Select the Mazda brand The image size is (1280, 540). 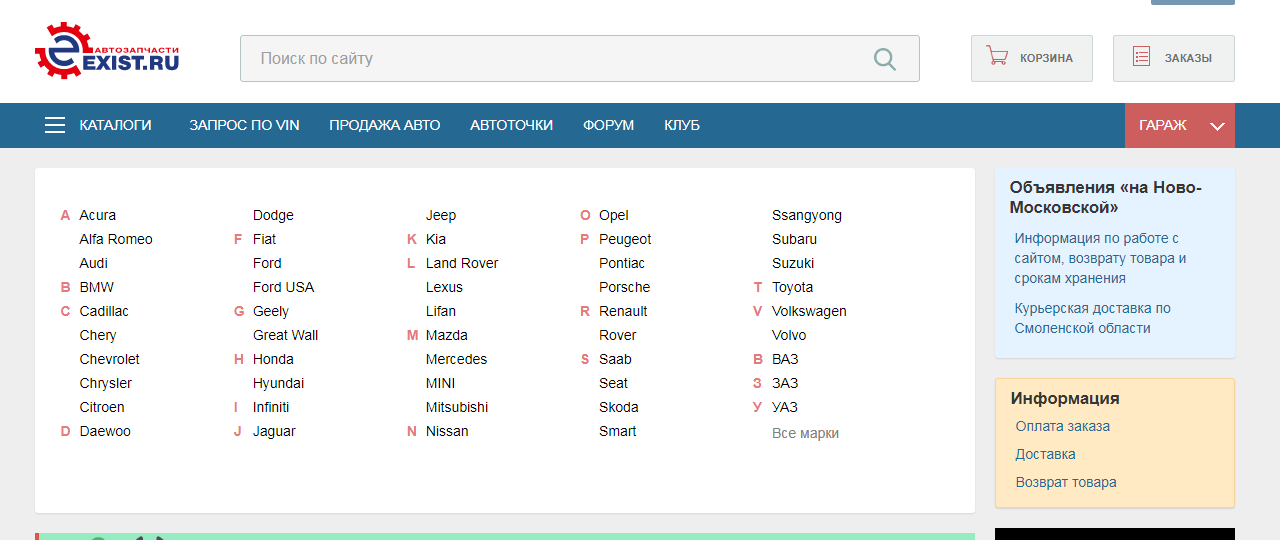point(447,335)
